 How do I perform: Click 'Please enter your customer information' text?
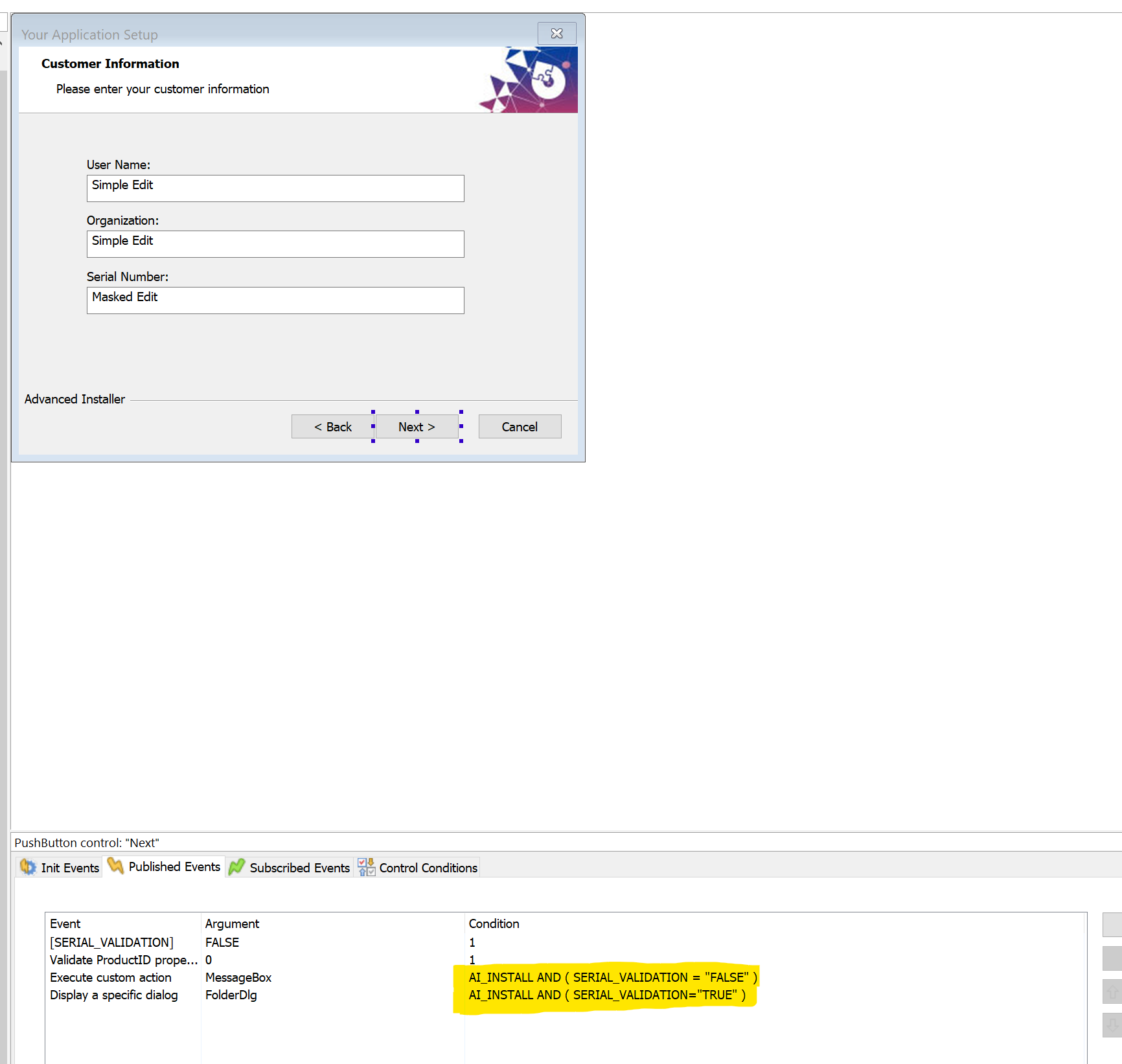click(163, 89)
